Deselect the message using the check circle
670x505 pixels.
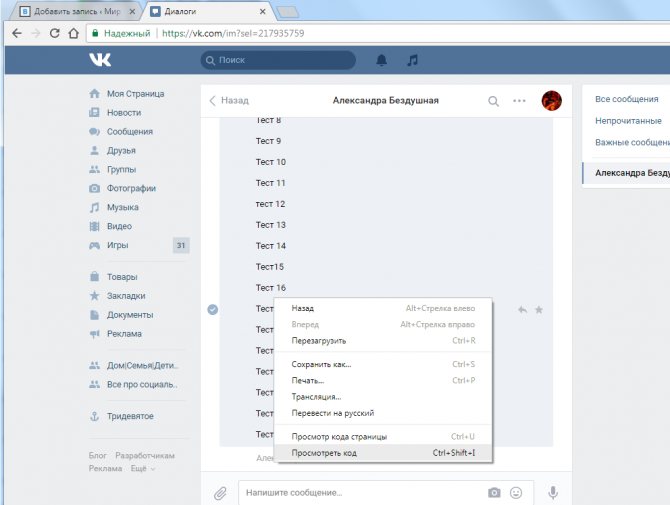click(212, 309)
